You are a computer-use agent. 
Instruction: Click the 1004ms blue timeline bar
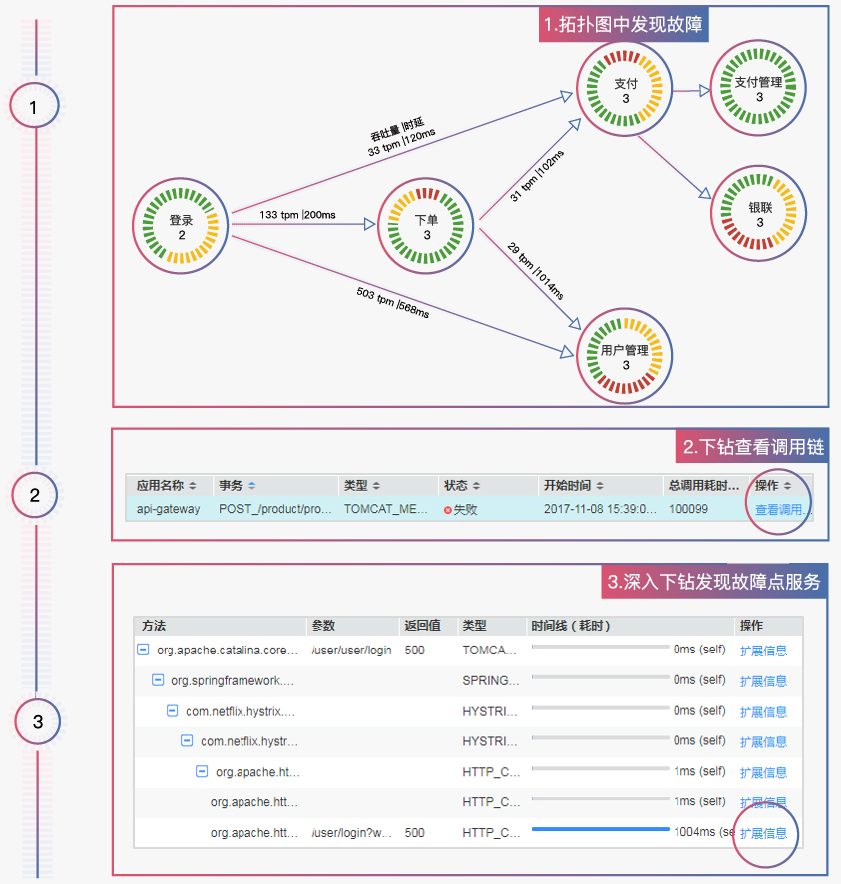point(600,829)
